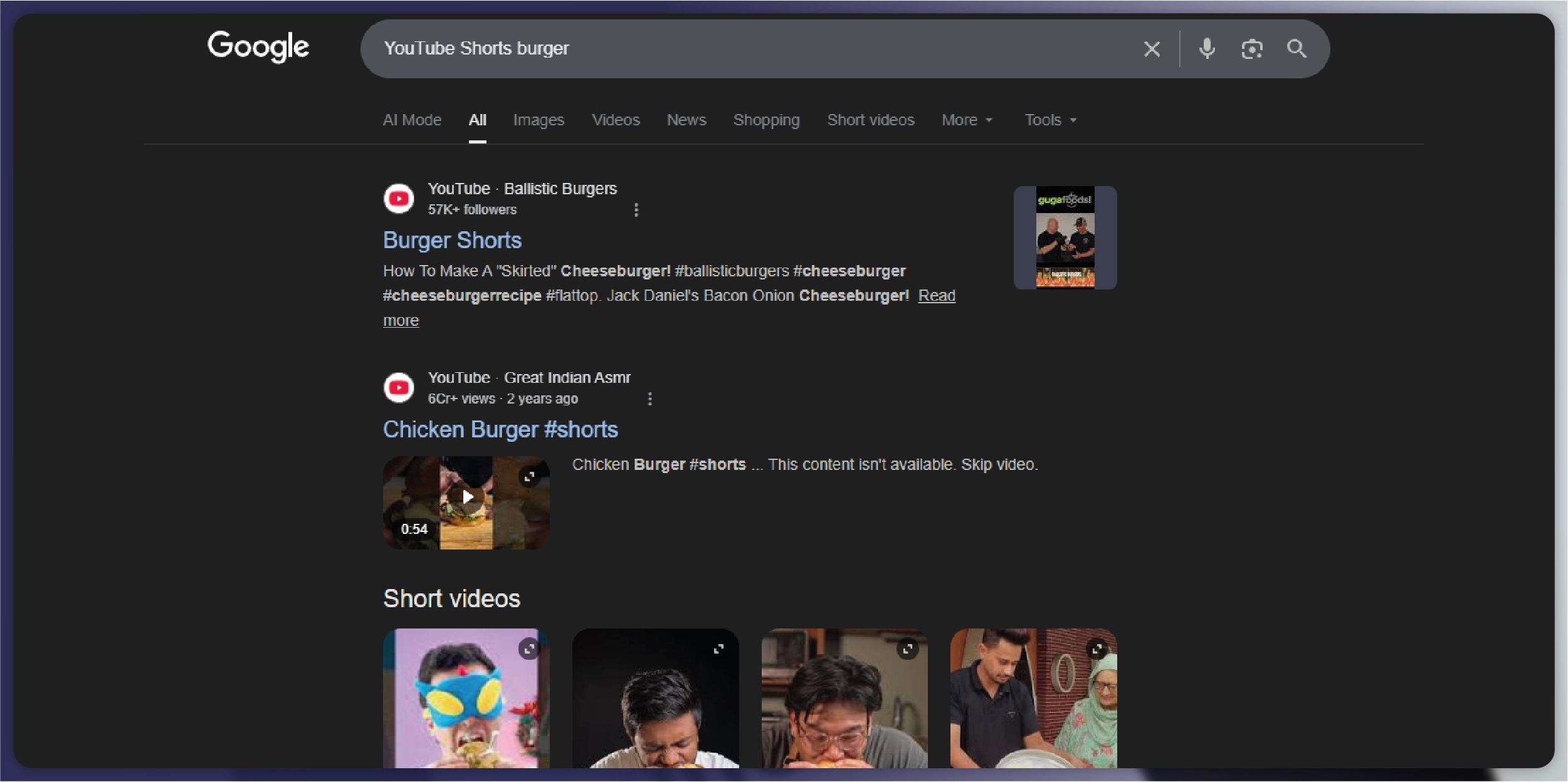1568x782 pixels.
Task: Expand the blindfolded burger short video
Action: [x=529, y=649]
